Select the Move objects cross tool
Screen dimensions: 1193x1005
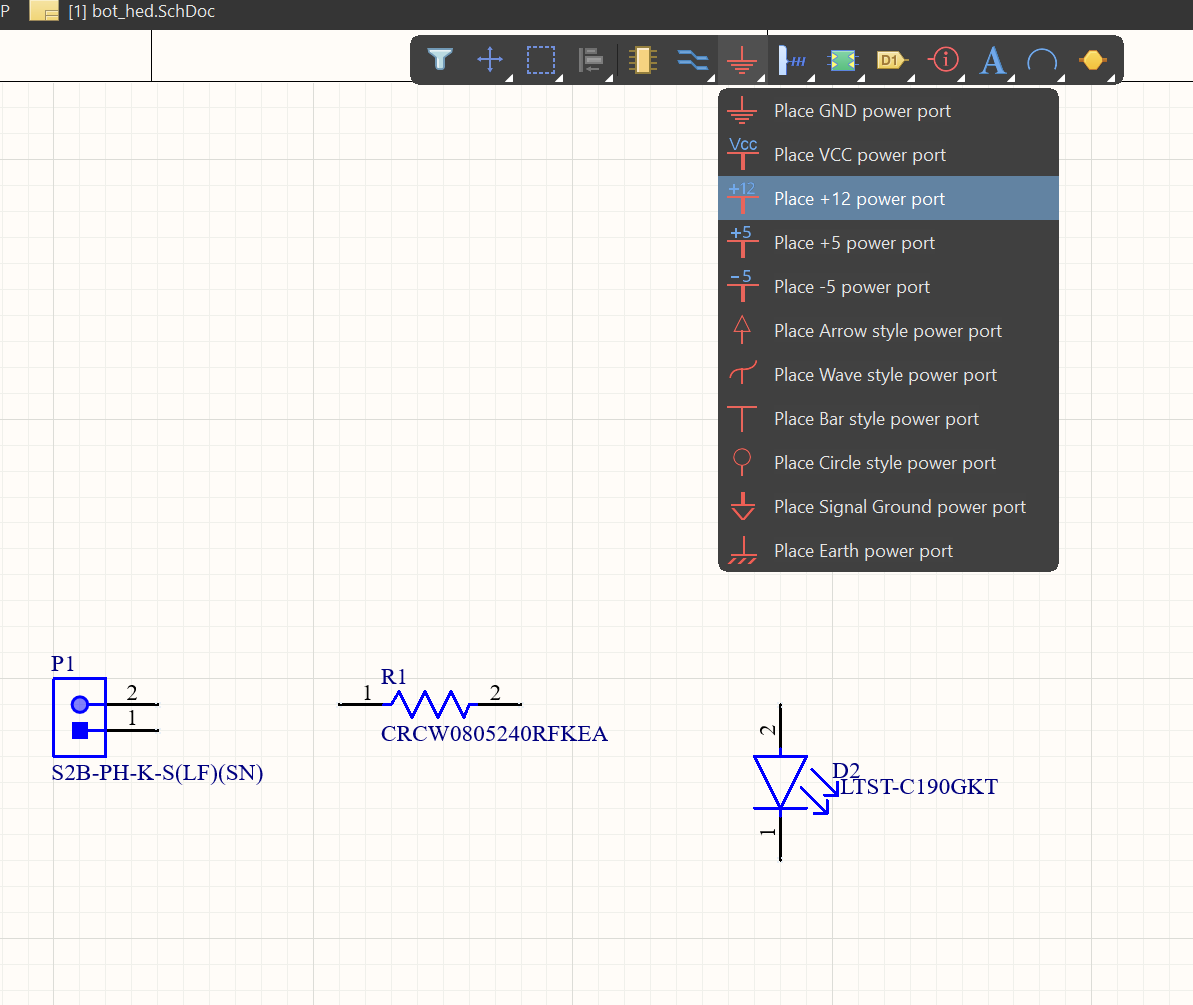pyautogui.click(x=490, y=59)
